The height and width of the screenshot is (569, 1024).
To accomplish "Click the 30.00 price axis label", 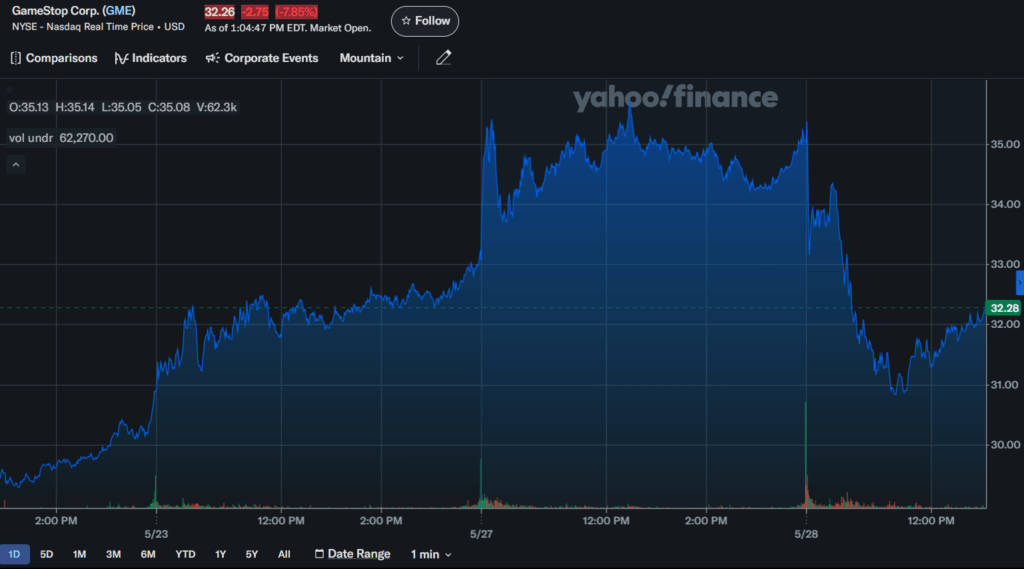I will [1005, 445].
